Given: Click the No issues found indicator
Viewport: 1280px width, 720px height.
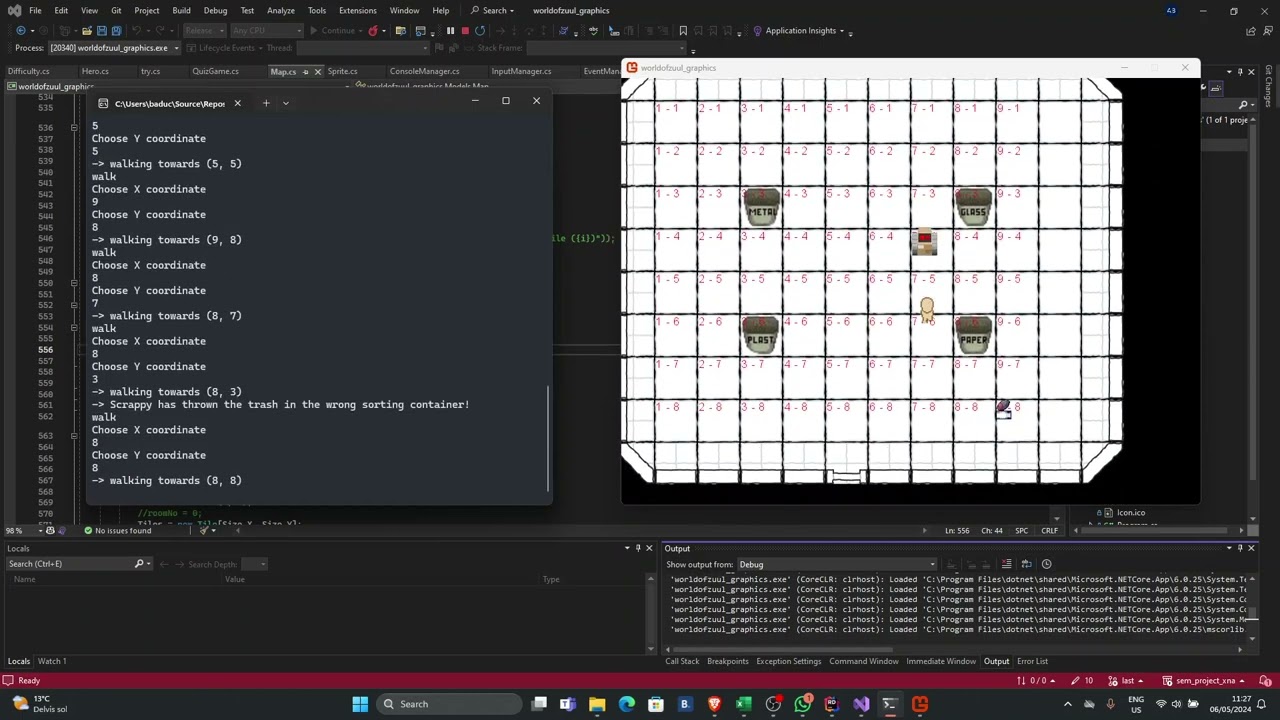Looking at the screenshot, I should tap(118, 531).
